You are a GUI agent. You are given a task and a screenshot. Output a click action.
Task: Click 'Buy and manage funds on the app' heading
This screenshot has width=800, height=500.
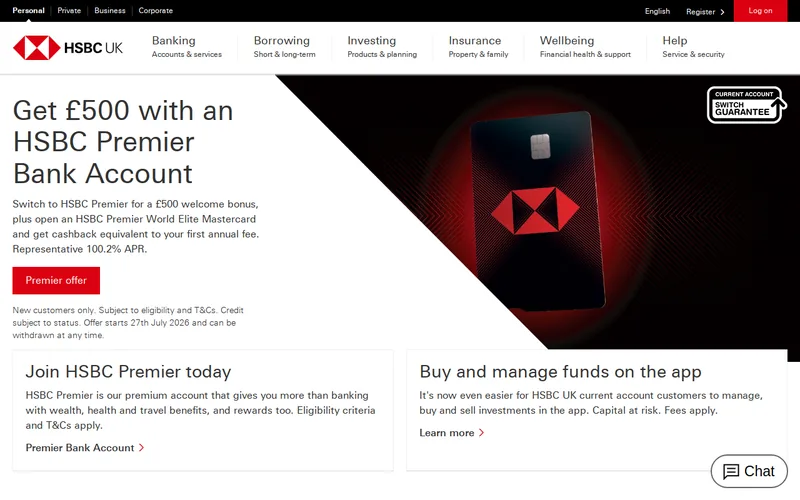(560, 371)
